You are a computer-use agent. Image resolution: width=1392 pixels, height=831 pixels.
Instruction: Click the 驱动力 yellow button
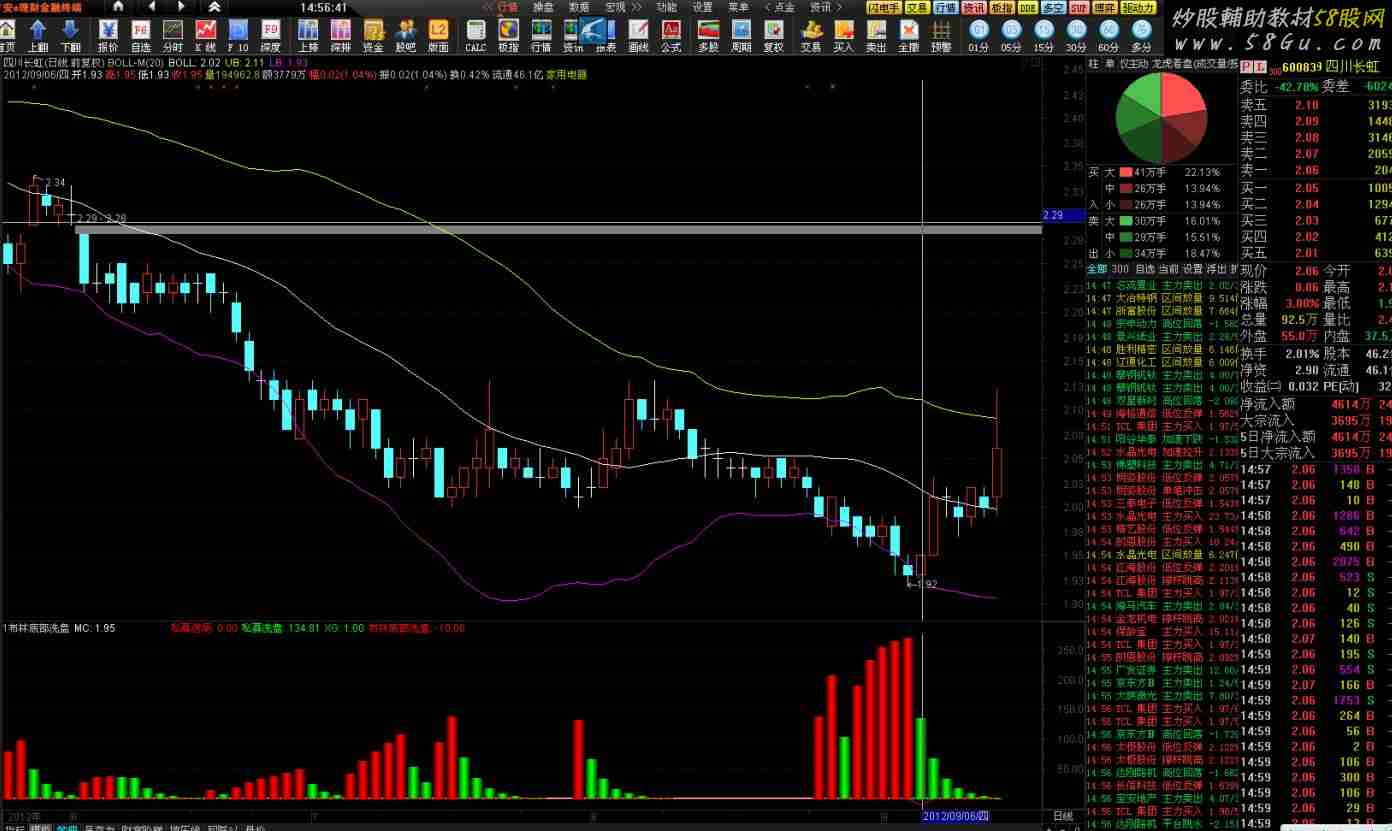point(1138,7)
